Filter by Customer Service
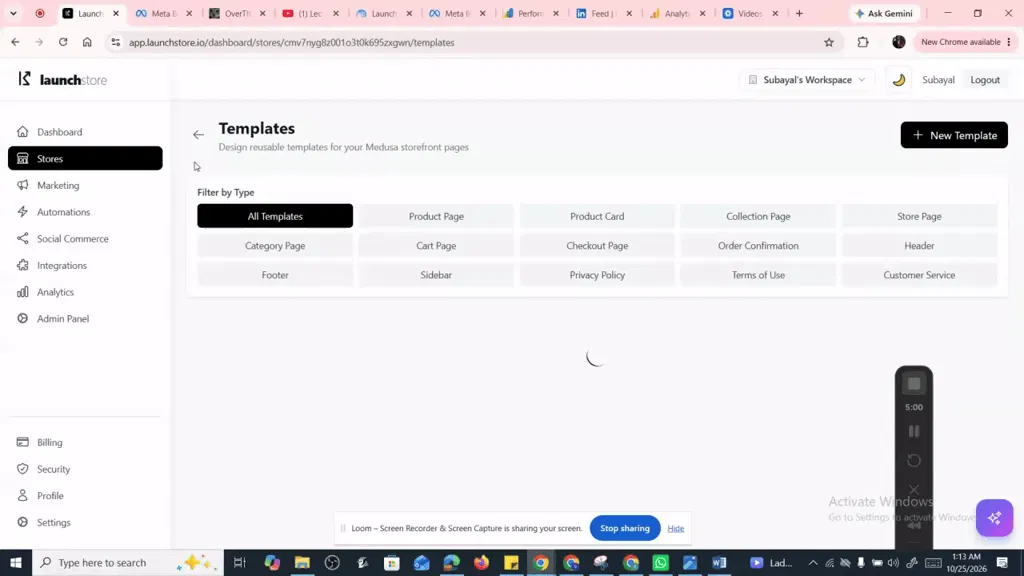Screen dimensions: 1024x576 pyautogui.click(x=919, y=275)
